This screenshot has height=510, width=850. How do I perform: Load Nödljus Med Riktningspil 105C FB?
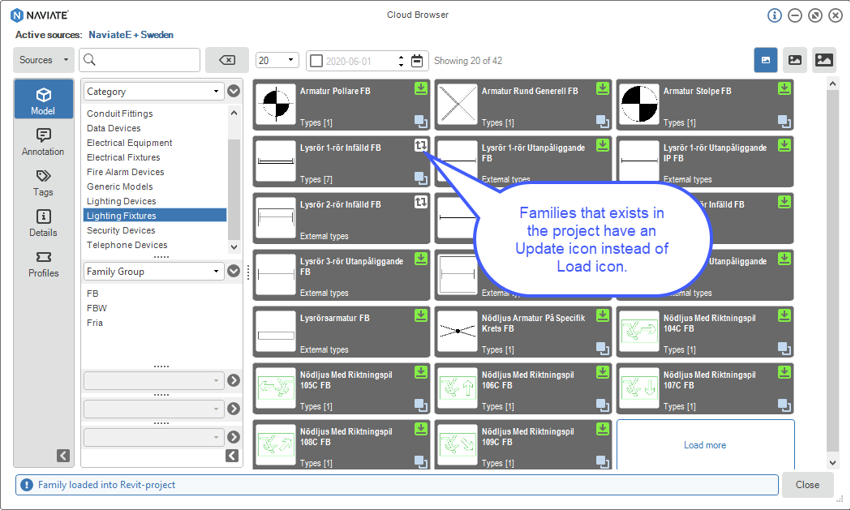(x=421, y=372)
